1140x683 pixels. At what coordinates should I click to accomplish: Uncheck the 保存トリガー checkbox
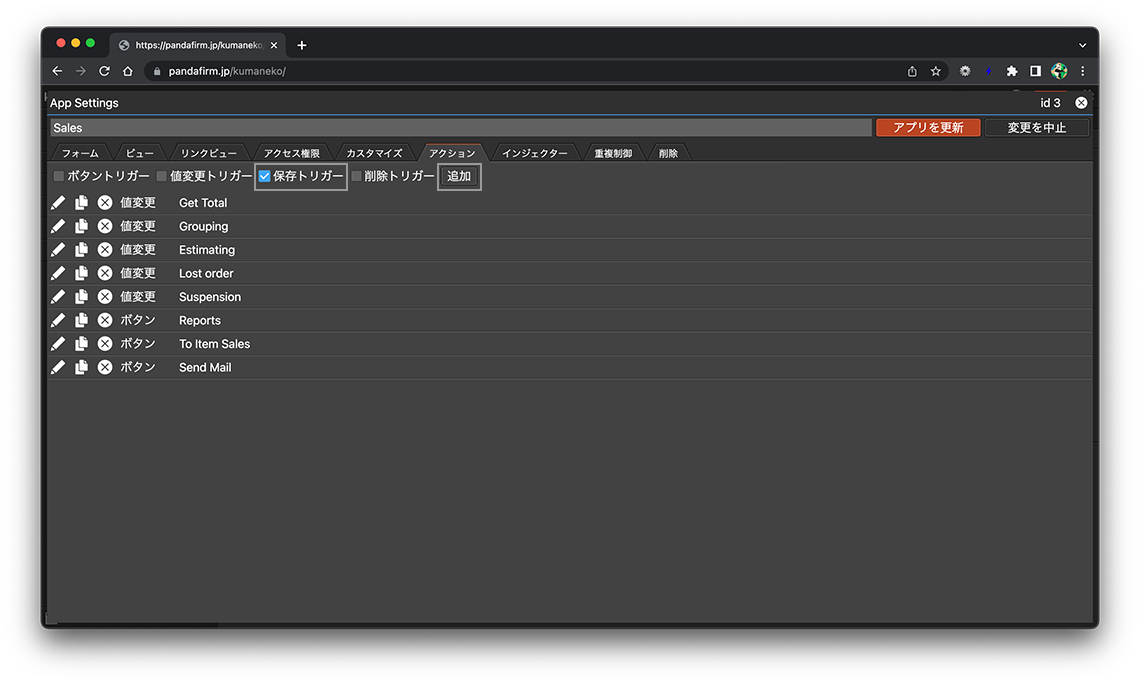pos(265,176)
